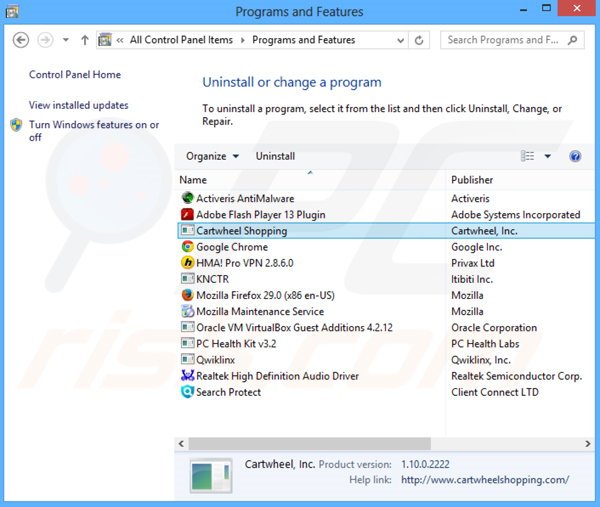Screen dimensions: 600x507
Task: Click the Mozilla Firefox program icon
Action: pos(187,295)
